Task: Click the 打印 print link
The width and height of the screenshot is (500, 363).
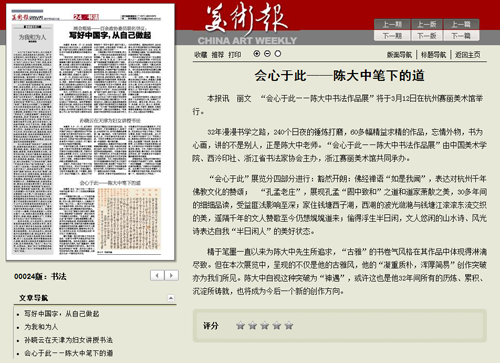Action: [235, 55]
